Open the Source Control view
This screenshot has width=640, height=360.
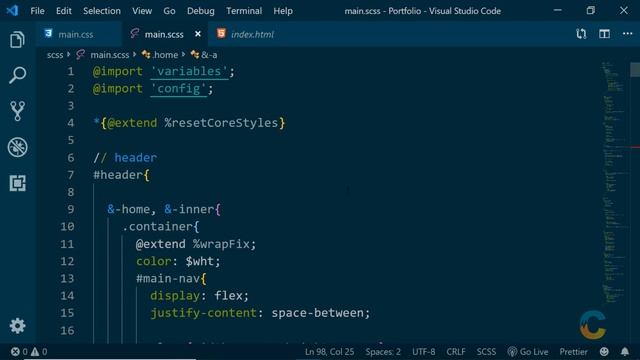[x=17, y=111]
